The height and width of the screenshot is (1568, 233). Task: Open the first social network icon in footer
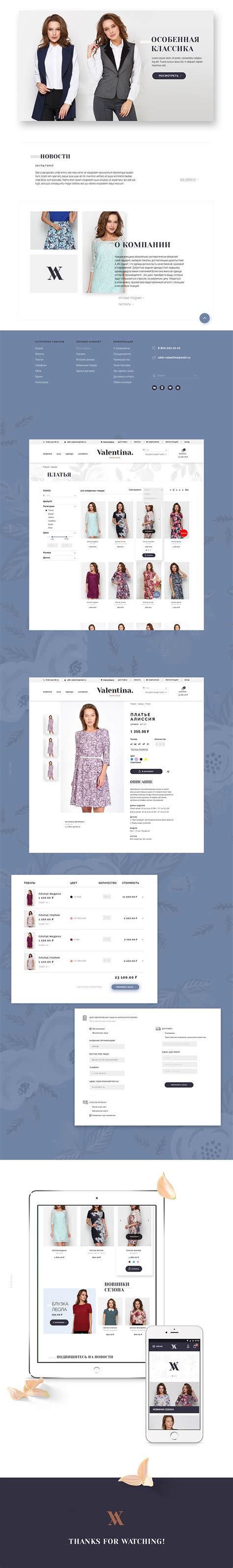click(x=154, y=387)
